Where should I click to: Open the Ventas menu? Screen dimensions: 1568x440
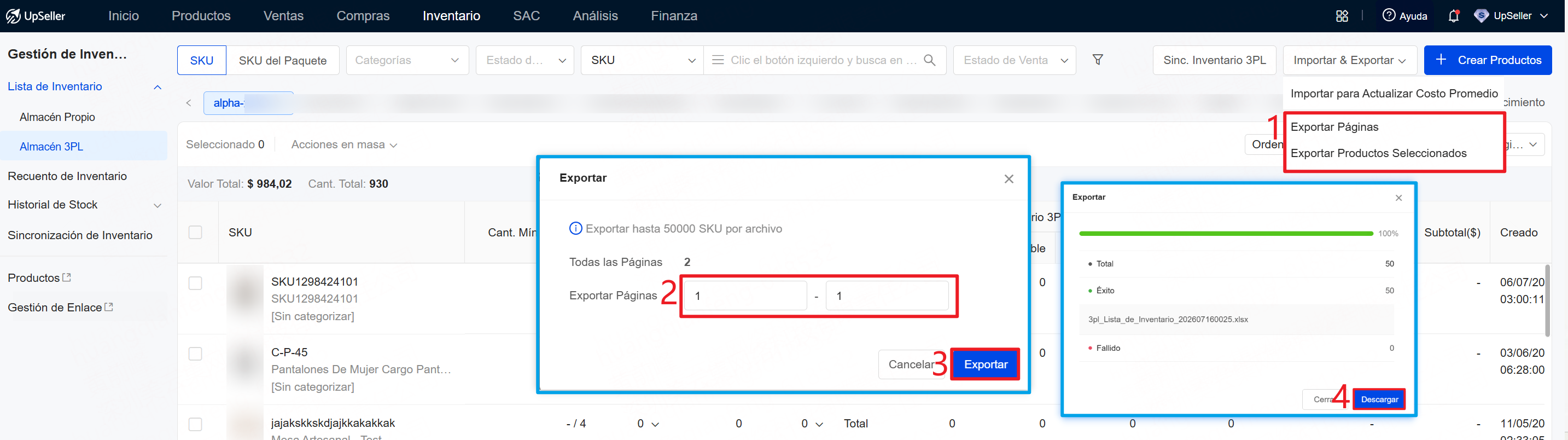click(x=283, y=16)
